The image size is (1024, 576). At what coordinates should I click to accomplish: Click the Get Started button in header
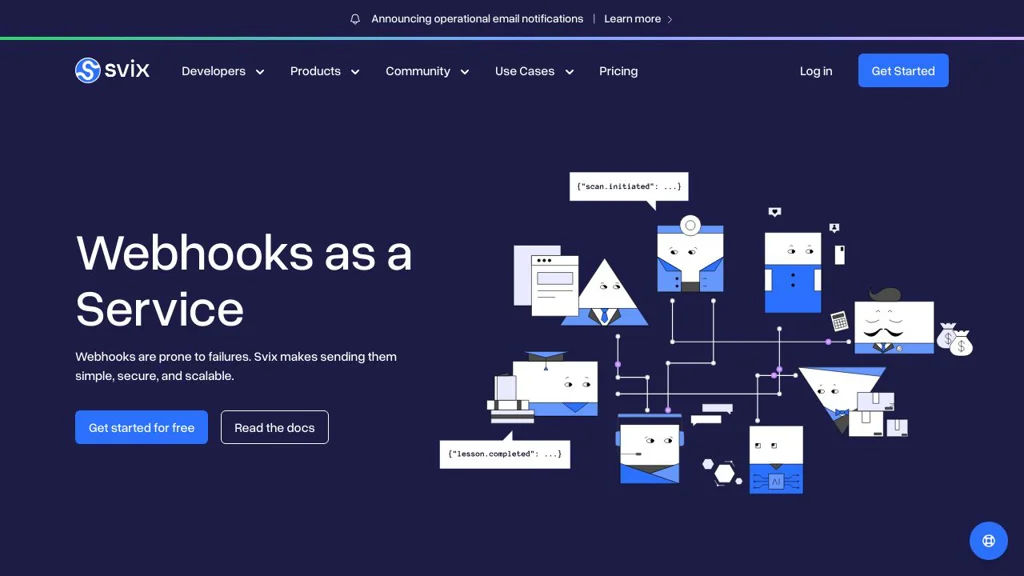(903, 71)
